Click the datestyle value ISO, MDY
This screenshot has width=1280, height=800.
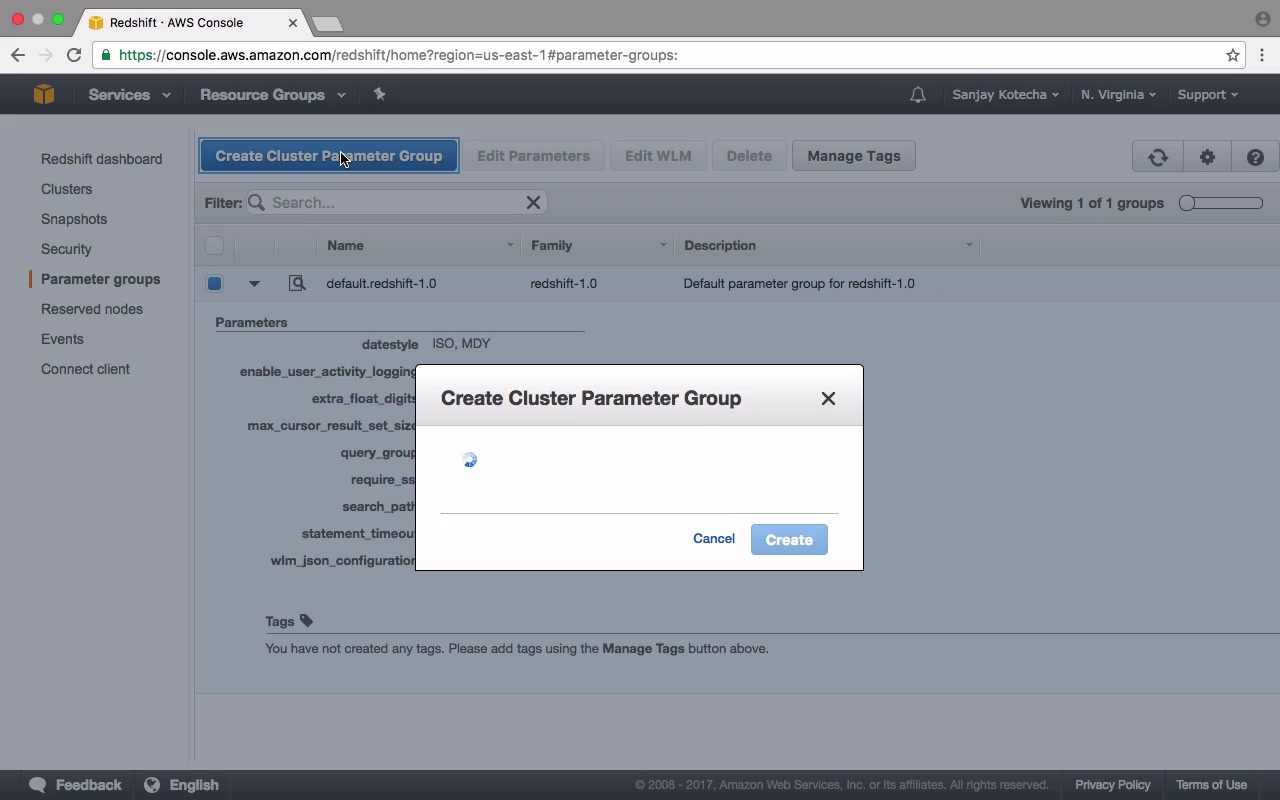pyautogui.click(x=461, y=343)
